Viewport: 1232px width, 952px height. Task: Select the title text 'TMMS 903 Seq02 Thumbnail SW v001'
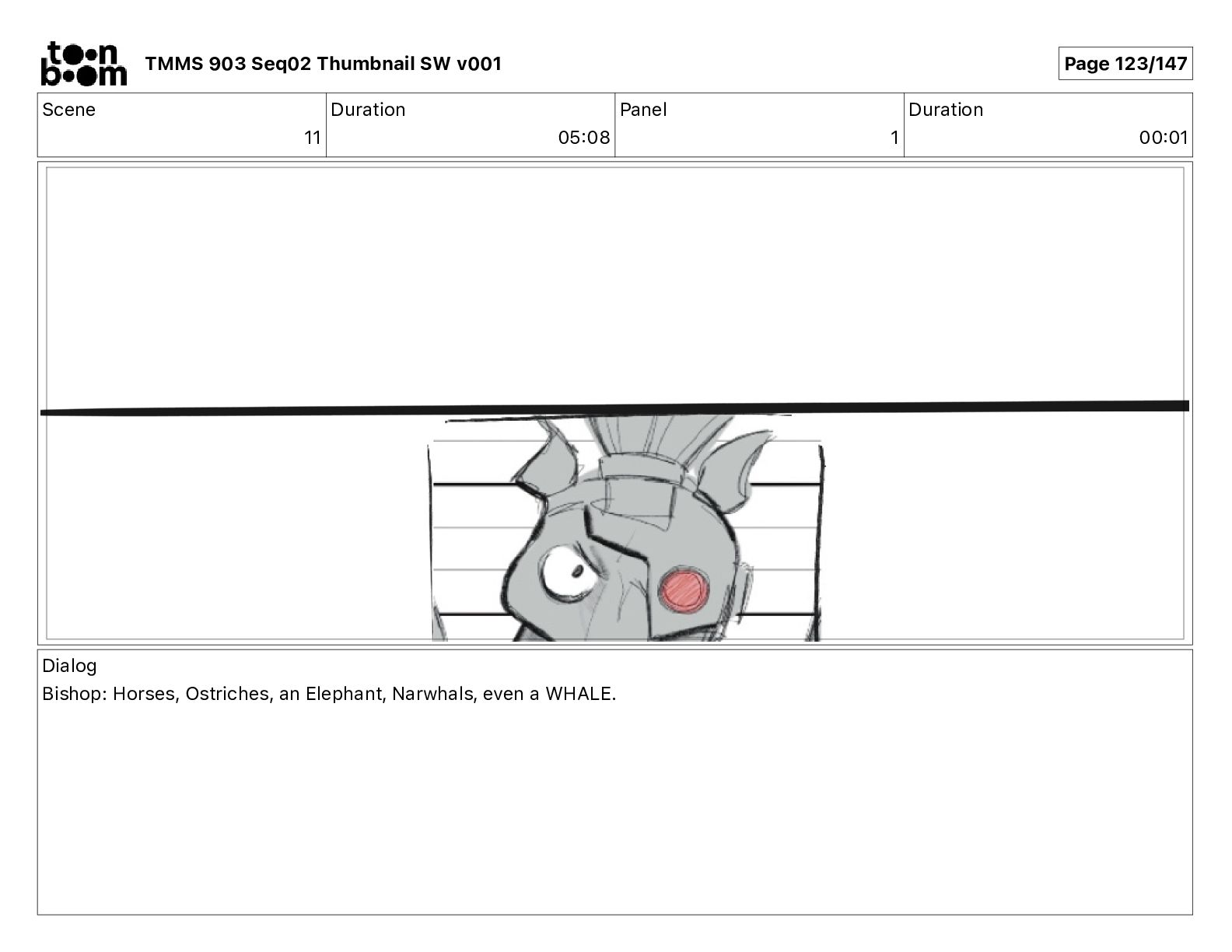(x=324, y=64)
